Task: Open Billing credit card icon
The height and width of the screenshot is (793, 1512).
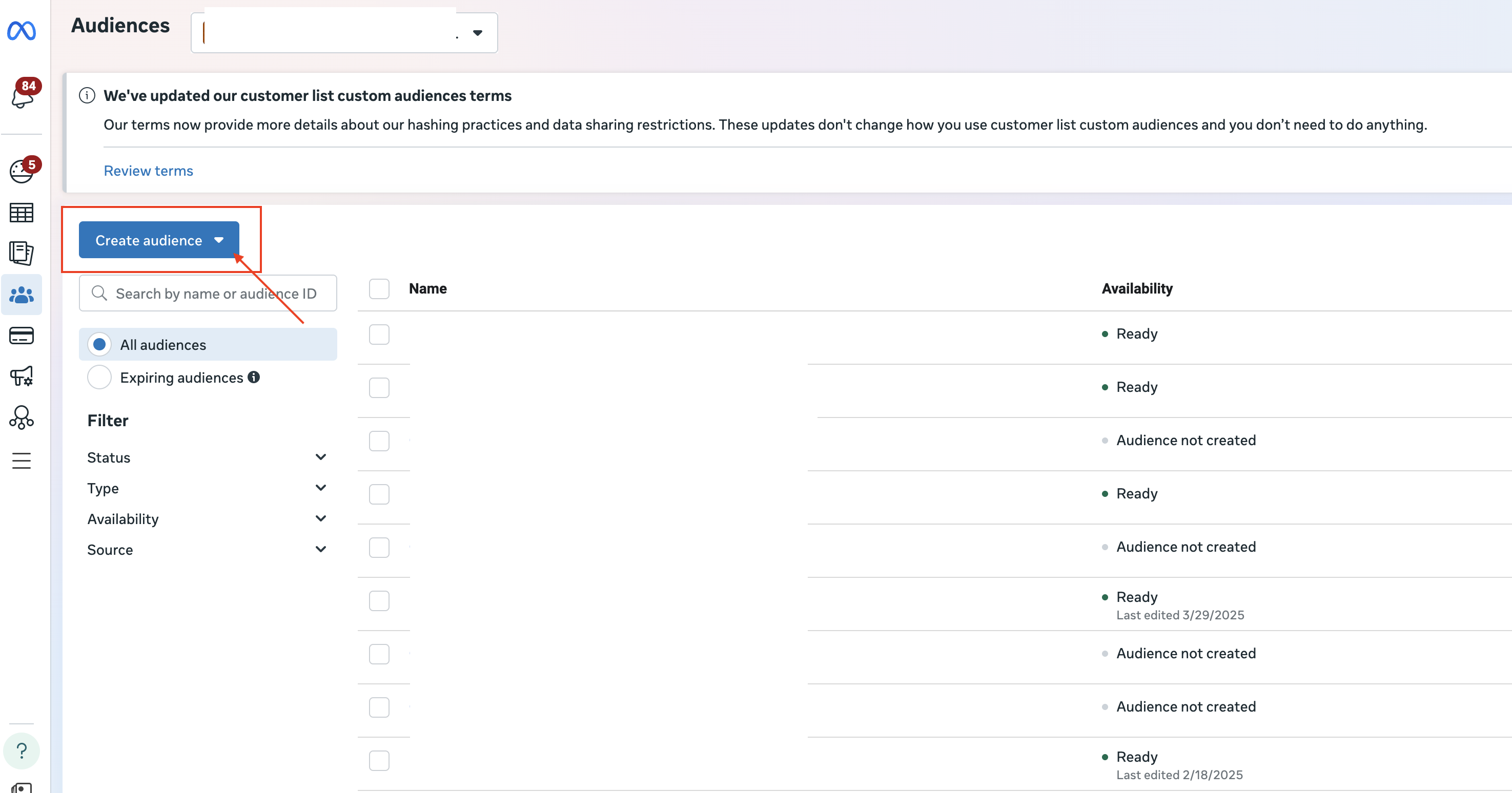Action: (22, 336)
